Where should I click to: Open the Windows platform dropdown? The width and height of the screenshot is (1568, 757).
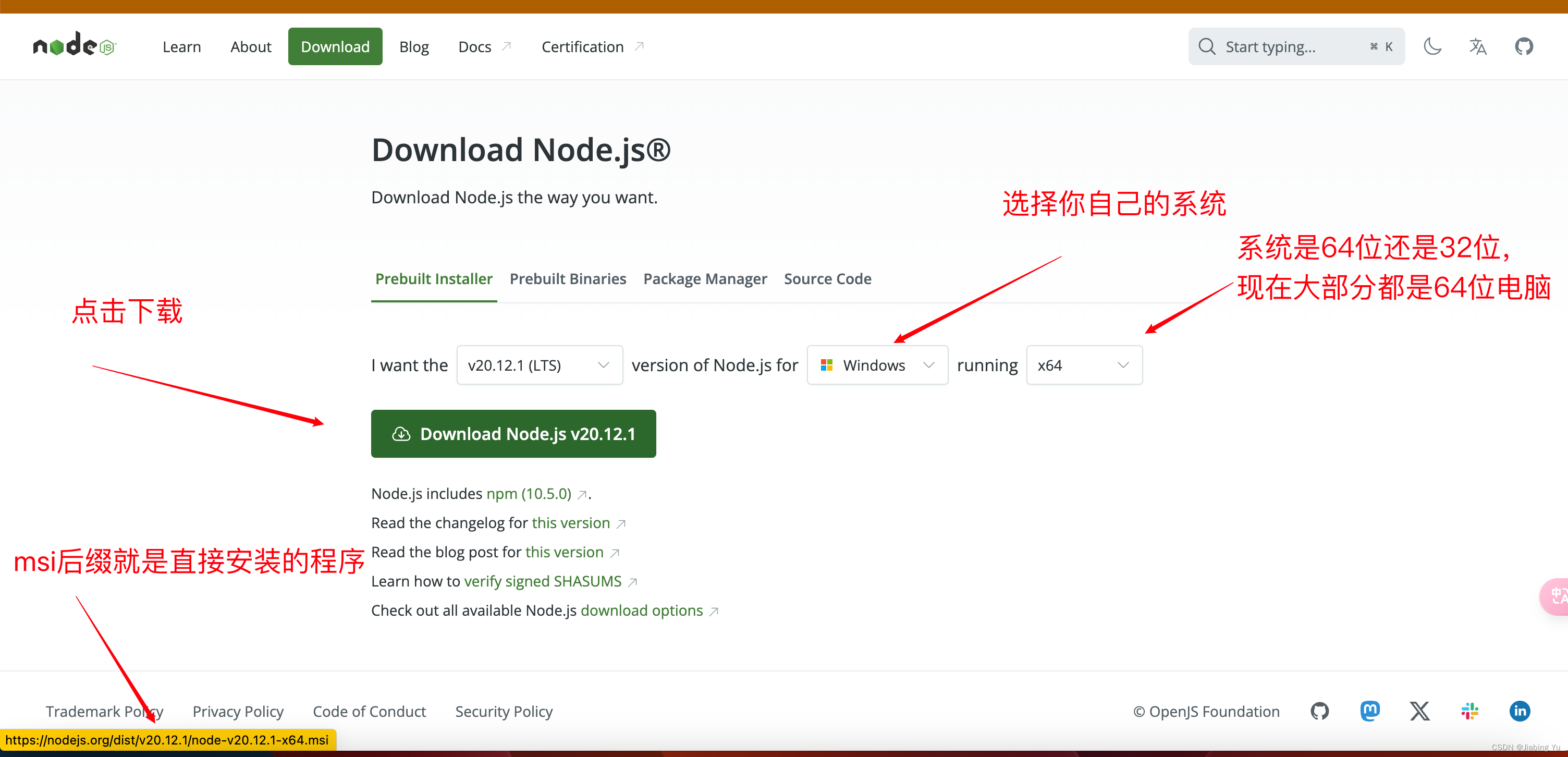pyautogui.click(x=877, y=365)
